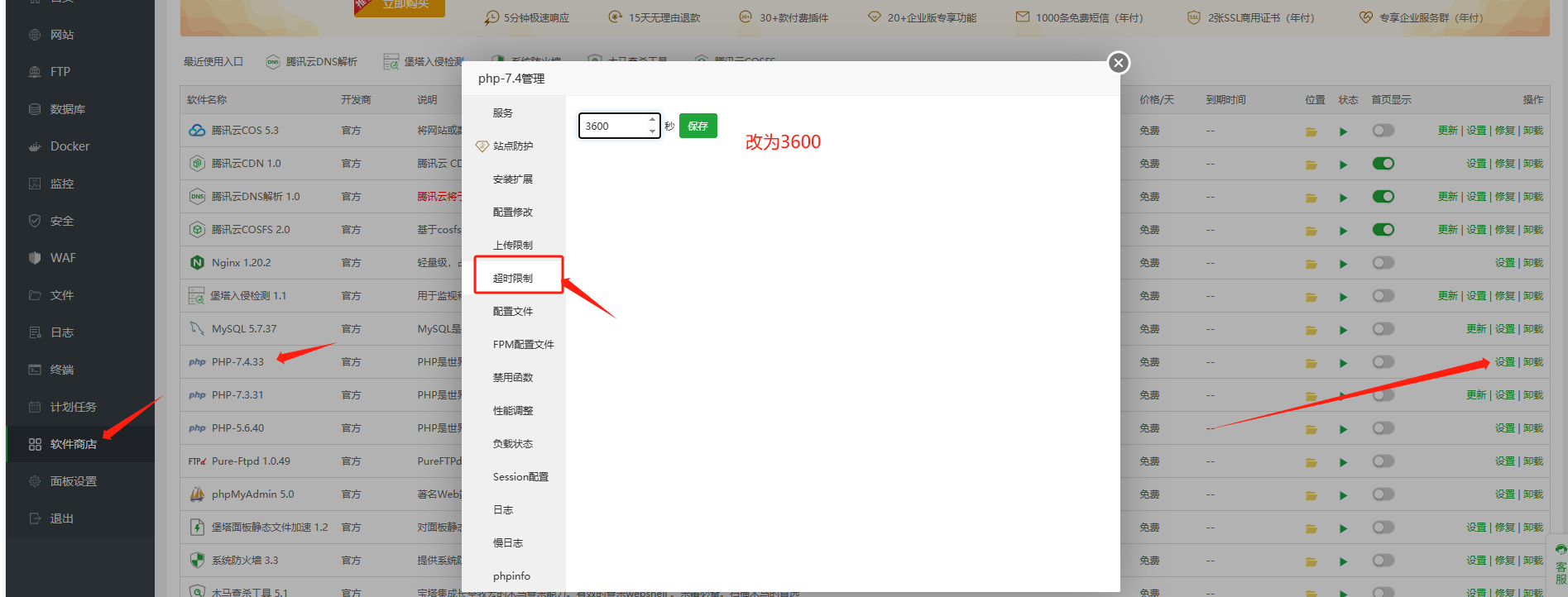Click 更新 link for MySQL row
Viewport: 1568px width, 597px height.
[x=1476, y=329]
